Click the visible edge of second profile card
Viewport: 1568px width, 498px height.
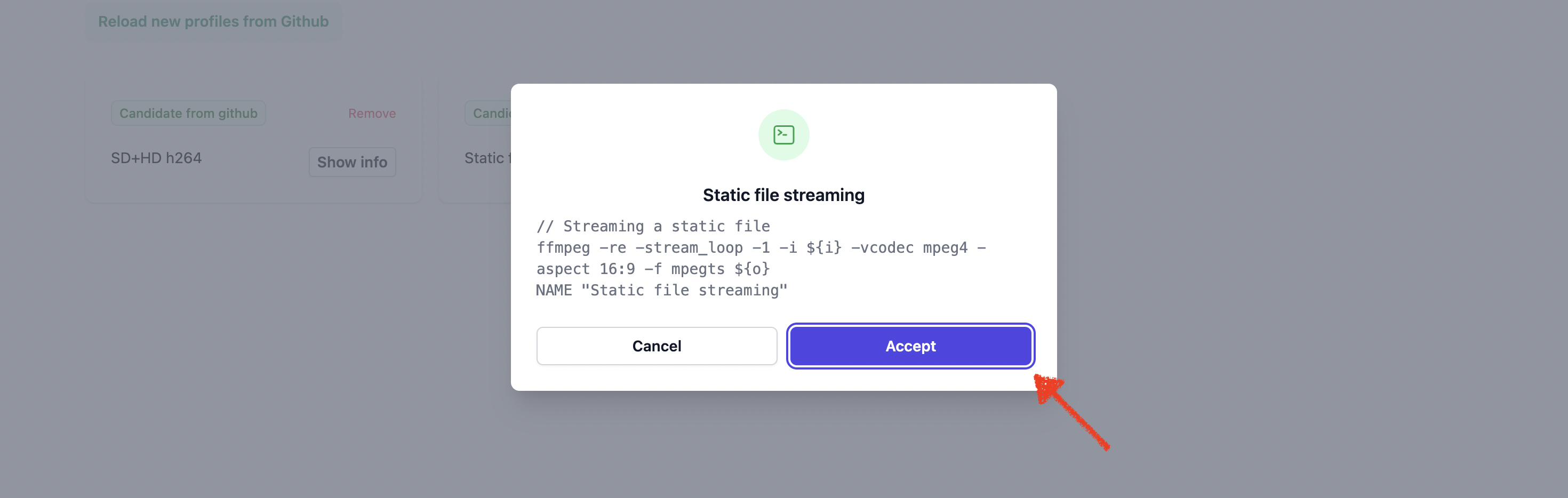[475, 189]
